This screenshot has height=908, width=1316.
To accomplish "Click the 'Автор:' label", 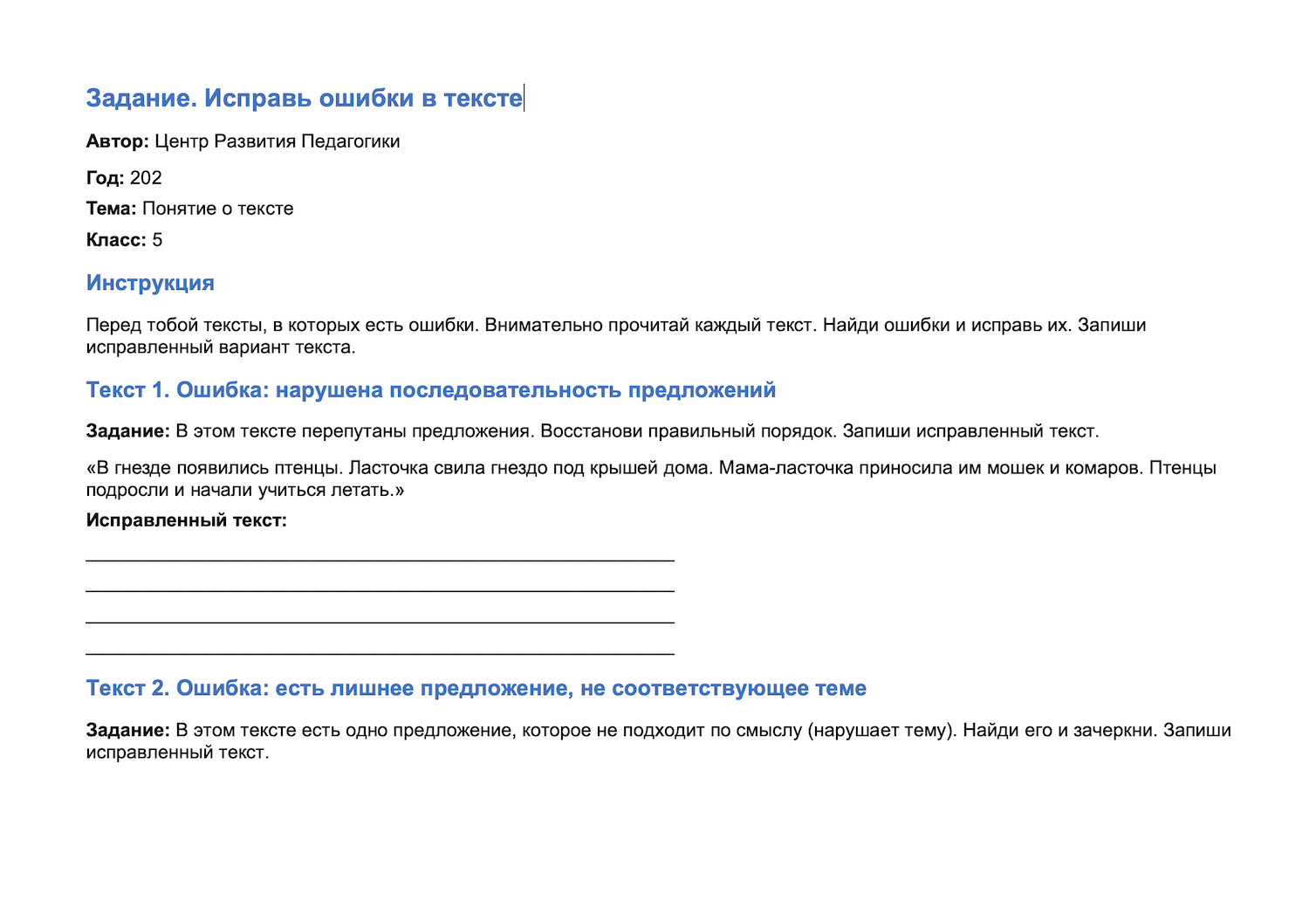I will [118, 141].
